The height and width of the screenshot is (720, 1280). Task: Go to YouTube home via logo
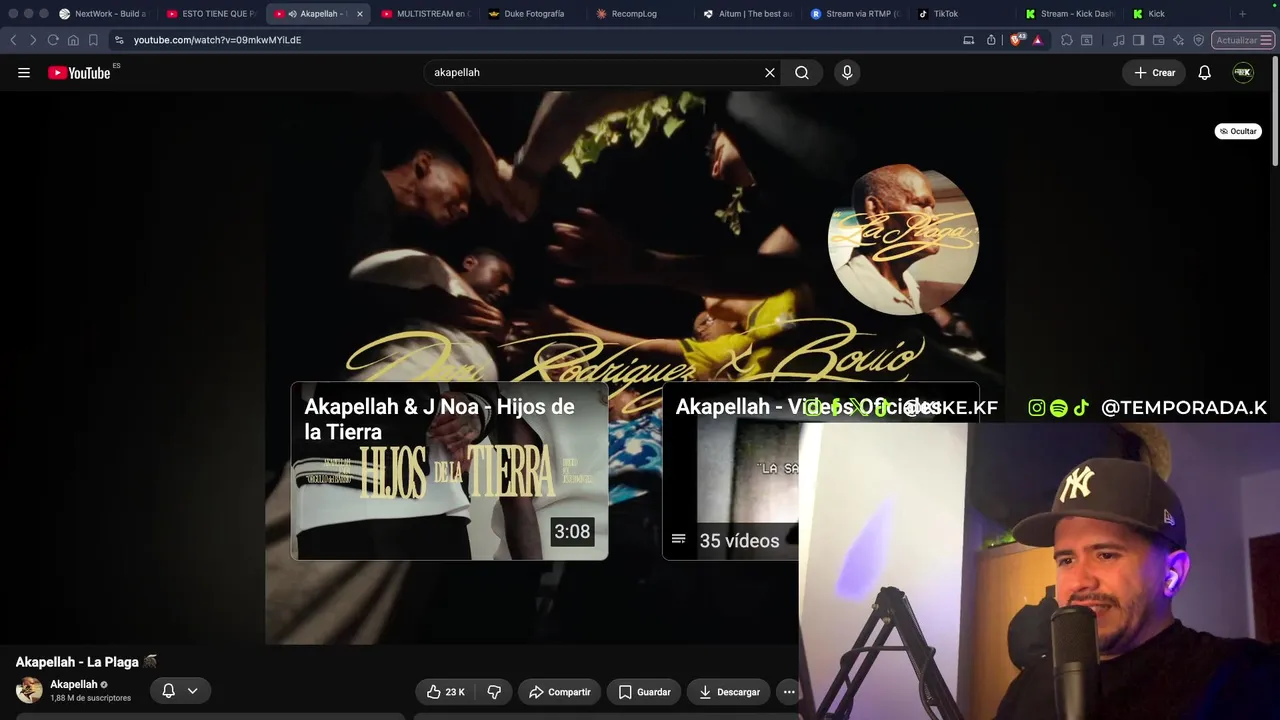tap(79, 73)
